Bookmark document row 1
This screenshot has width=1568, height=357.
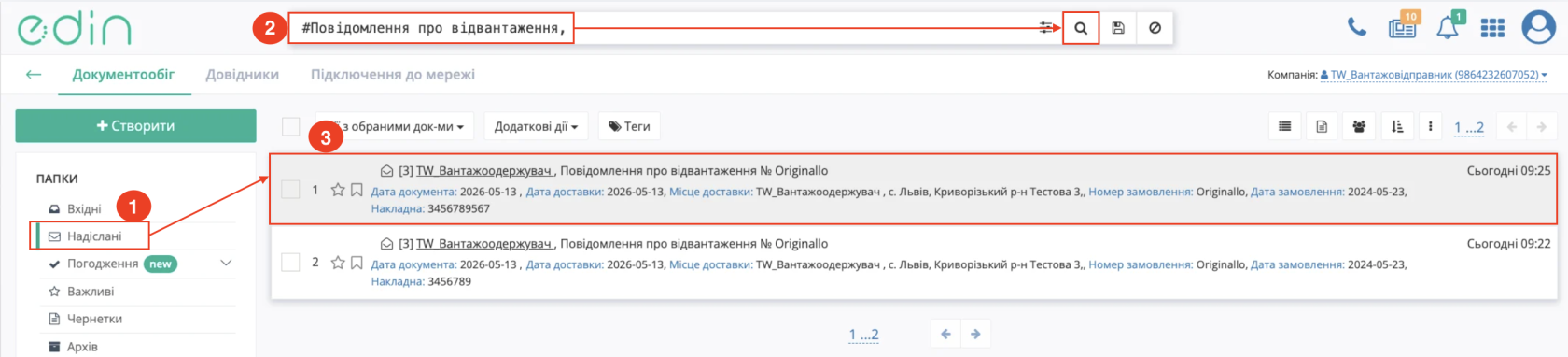[x=357, y=190]
